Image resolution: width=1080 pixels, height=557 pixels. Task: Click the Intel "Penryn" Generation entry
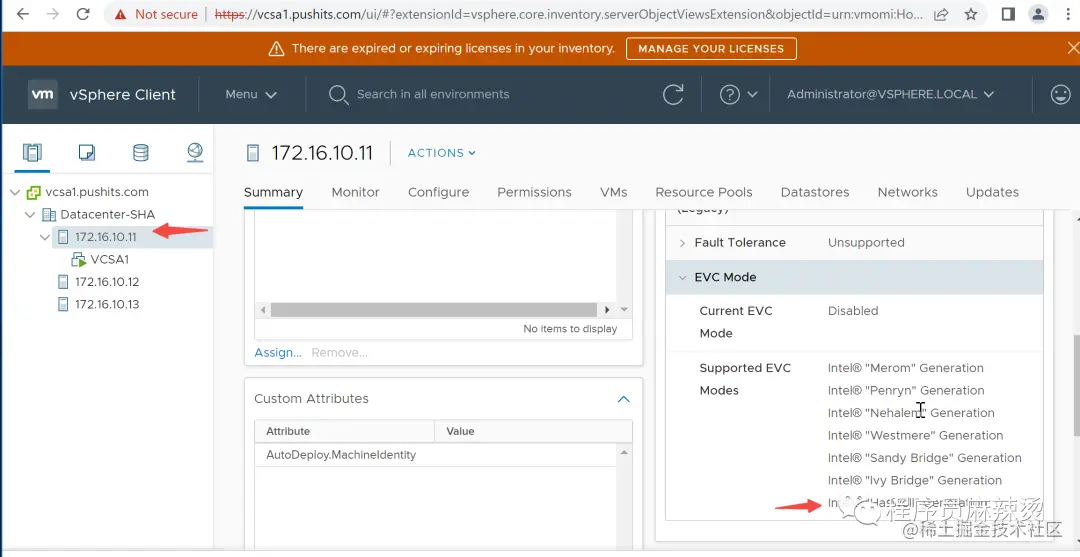[x=906, y=390]
